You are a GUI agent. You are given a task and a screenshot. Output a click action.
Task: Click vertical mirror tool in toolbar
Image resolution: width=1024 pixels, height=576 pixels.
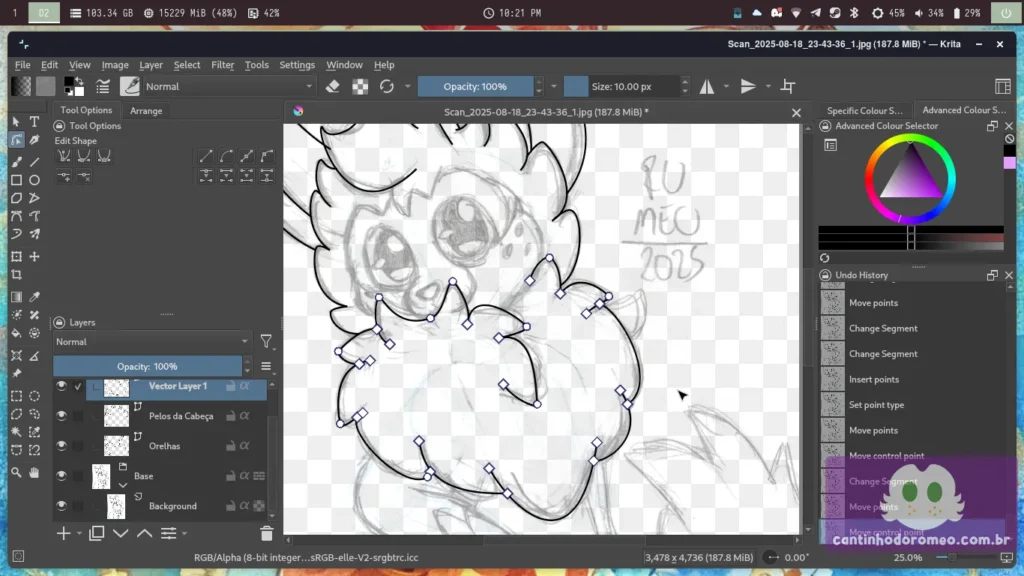[x=748, y=86]
